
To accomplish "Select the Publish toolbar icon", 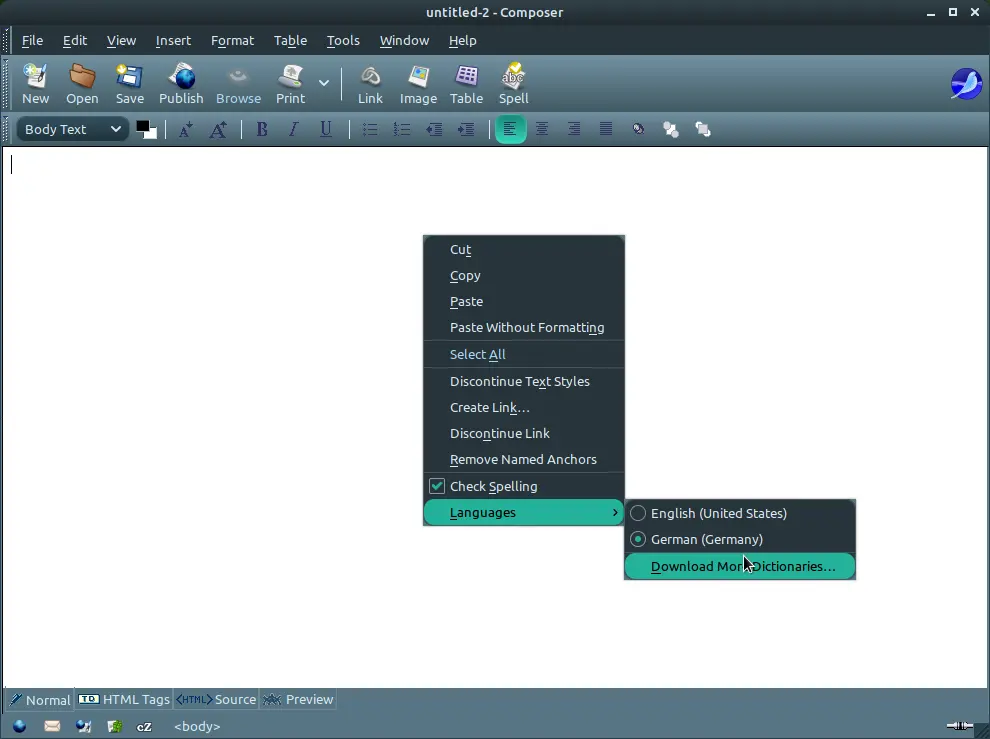I will tap(181, 83).
